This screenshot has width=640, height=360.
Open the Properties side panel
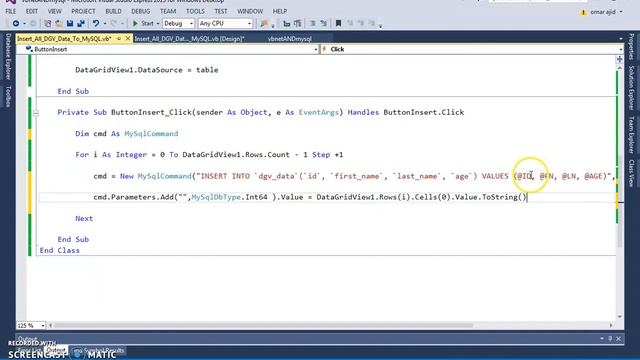point(631,47)
